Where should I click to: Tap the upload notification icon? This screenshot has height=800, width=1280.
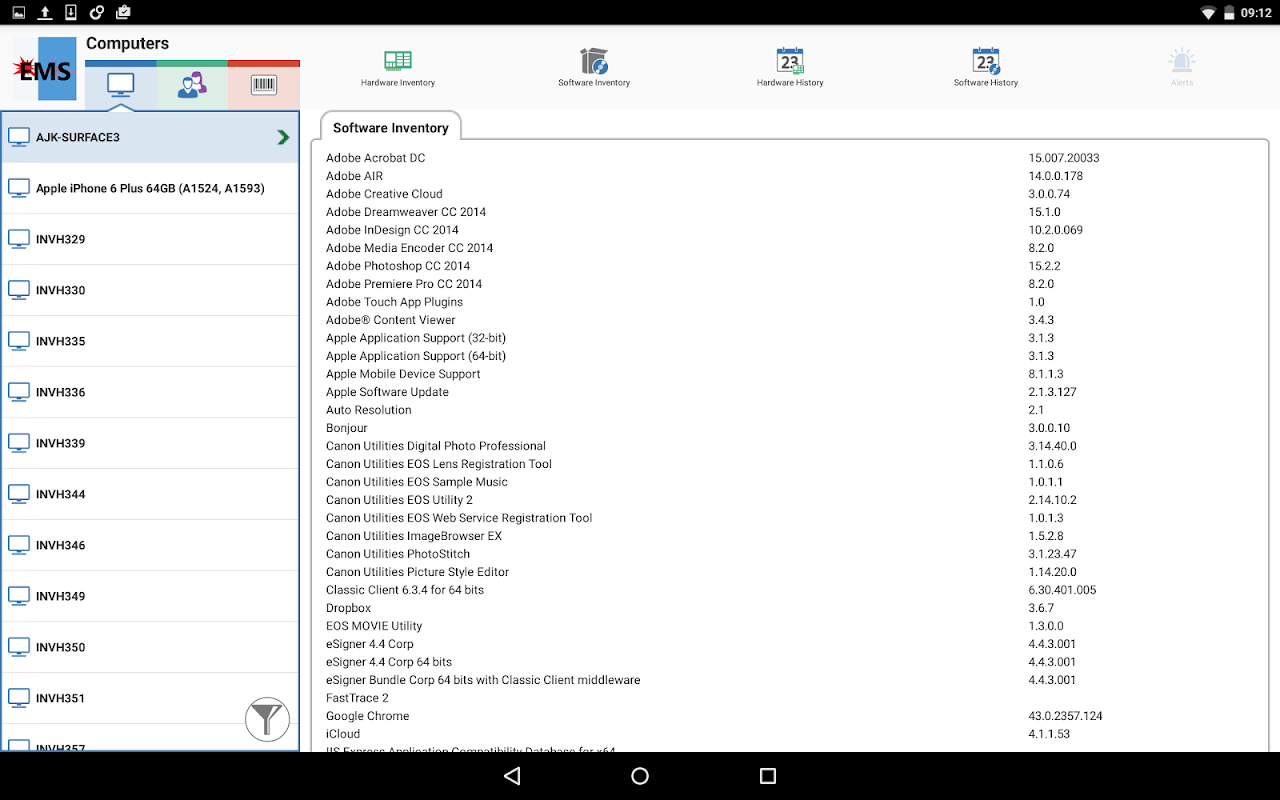click(x=45, y=13)
